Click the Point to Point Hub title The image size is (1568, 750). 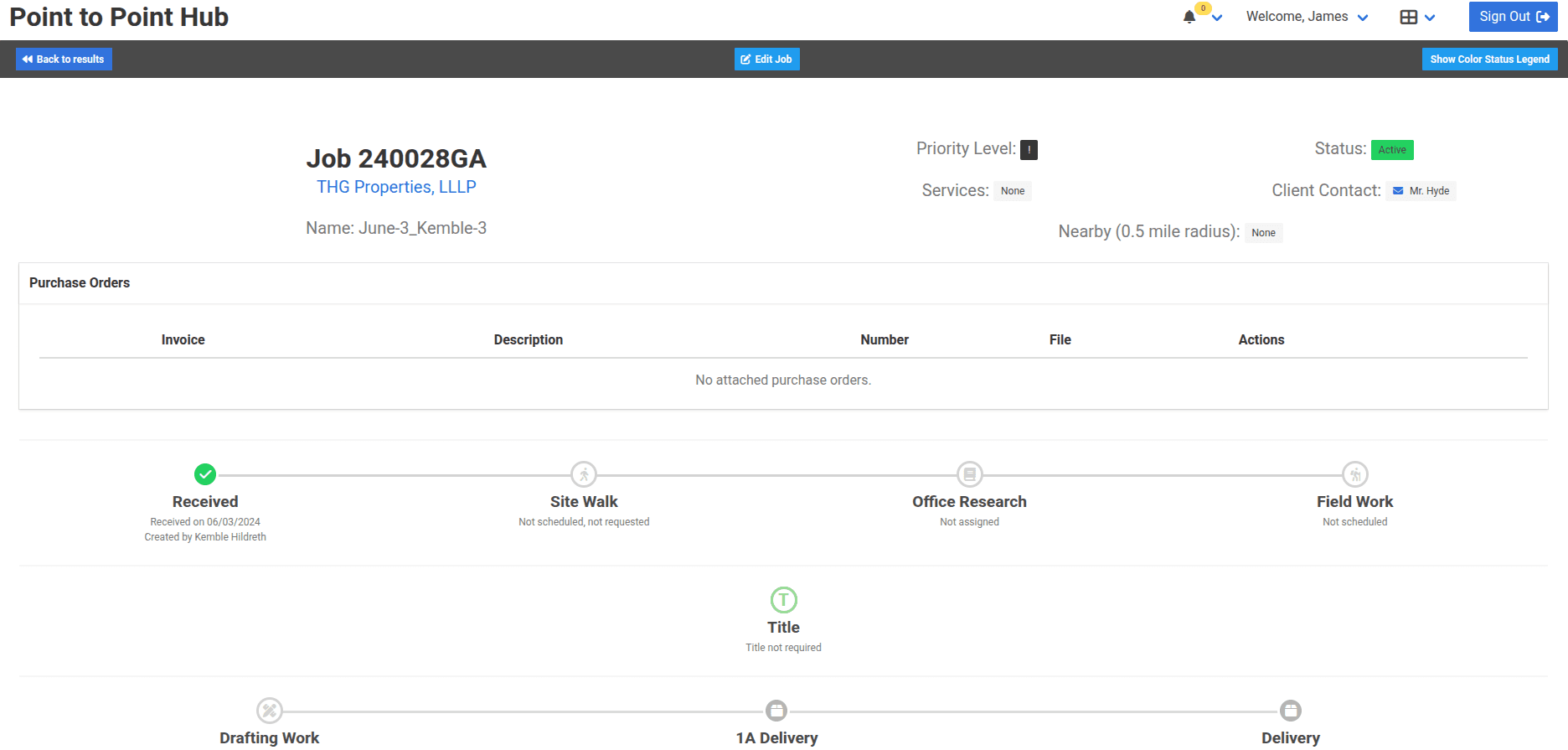tap(119, 17)
